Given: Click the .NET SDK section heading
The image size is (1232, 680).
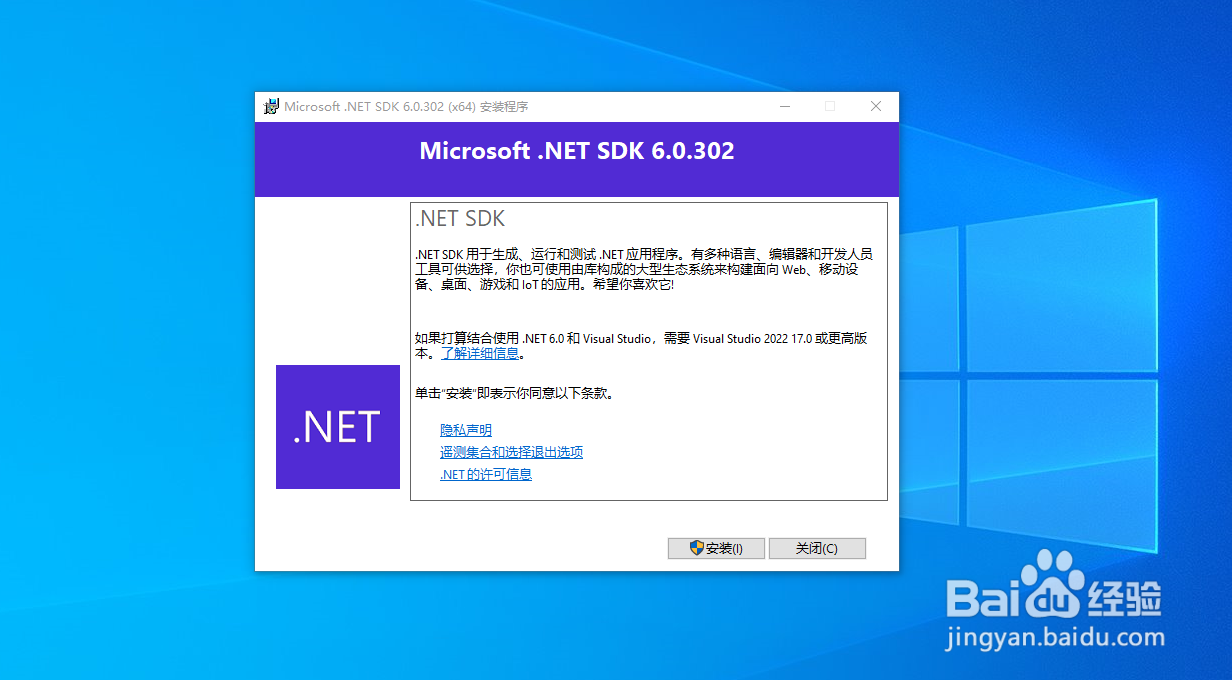Looking at the screenshot, I should 460,218.
